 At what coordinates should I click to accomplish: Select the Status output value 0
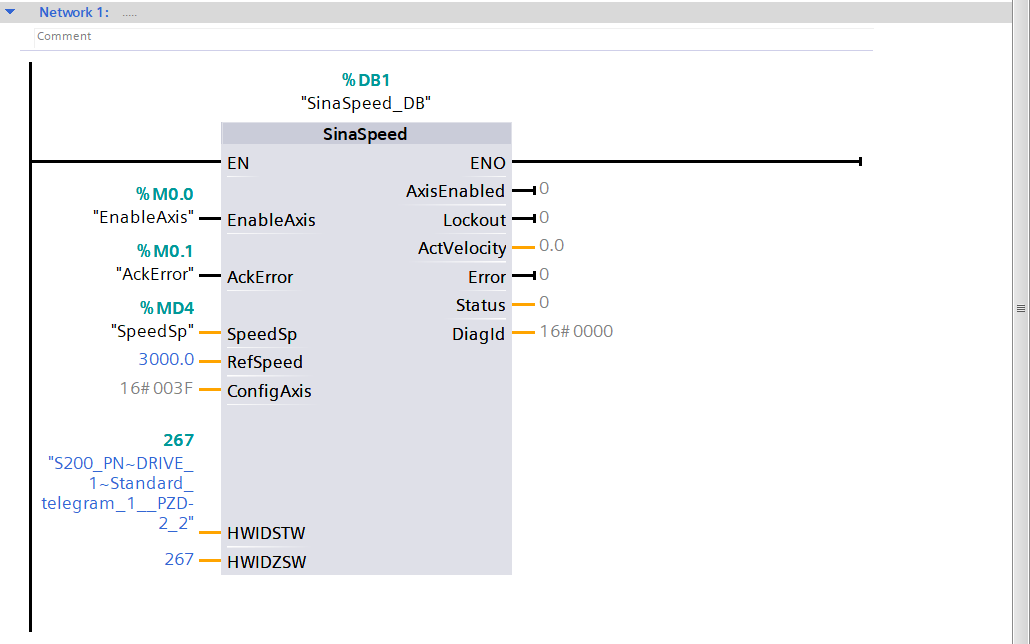pos(544,303)
